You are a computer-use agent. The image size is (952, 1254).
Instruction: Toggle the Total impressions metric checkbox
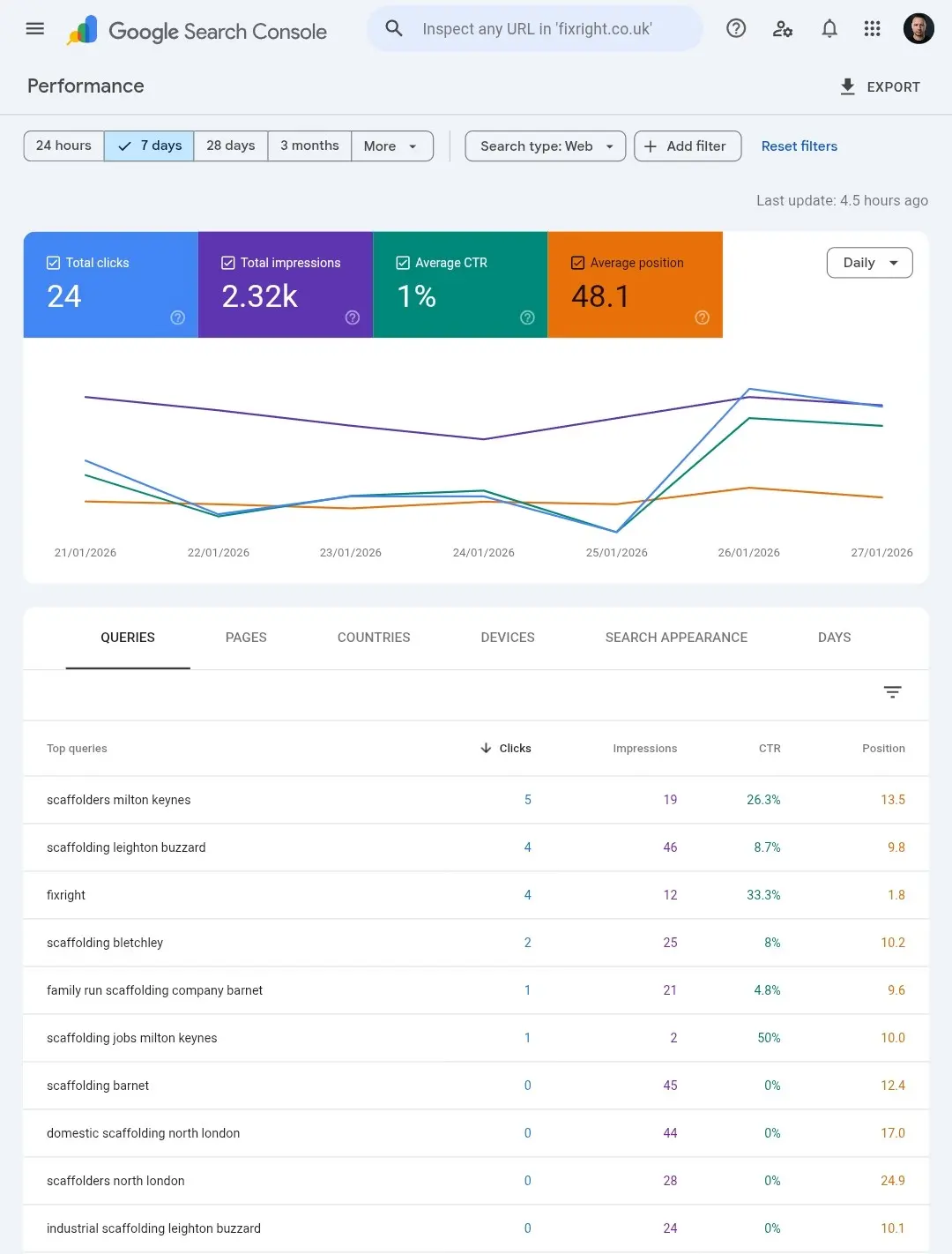(x=227, y=262)
